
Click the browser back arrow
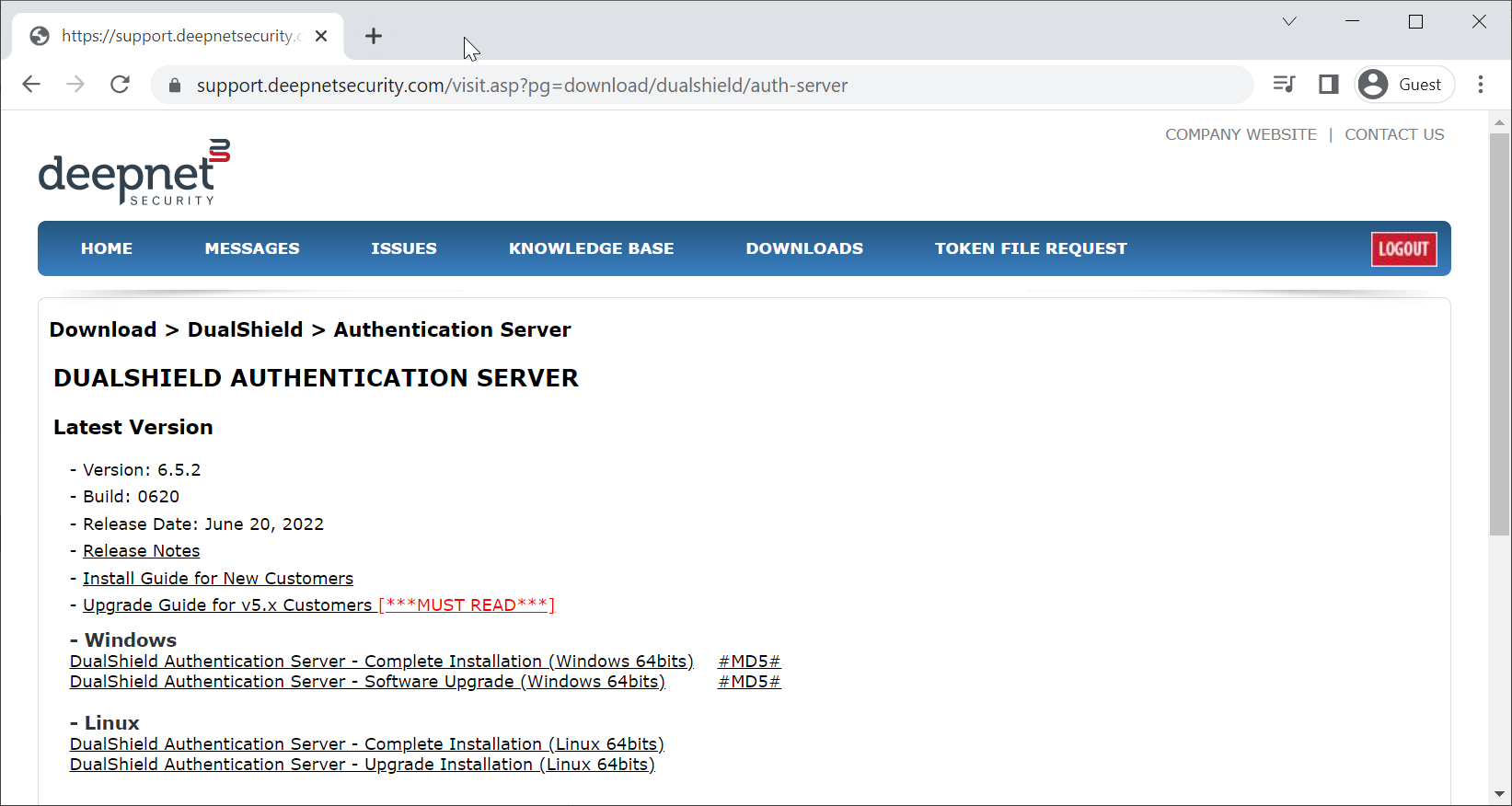(31, 85)
